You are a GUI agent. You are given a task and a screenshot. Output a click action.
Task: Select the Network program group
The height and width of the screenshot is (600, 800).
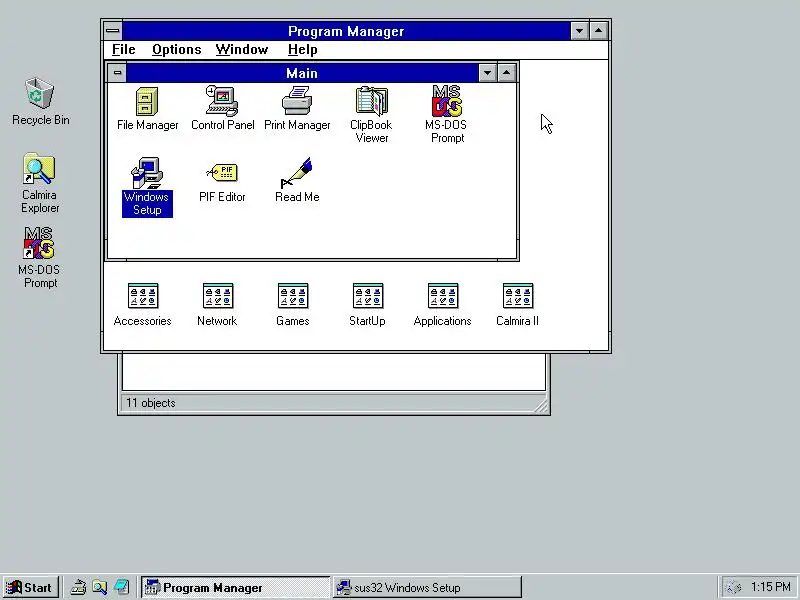(217, 305)
